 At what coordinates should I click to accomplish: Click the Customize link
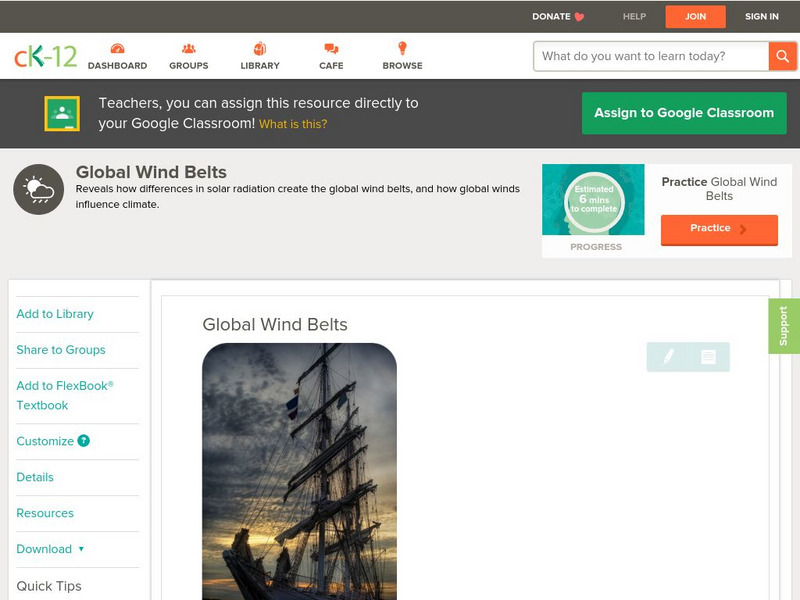pyautogui.click(x=45, y=441)
